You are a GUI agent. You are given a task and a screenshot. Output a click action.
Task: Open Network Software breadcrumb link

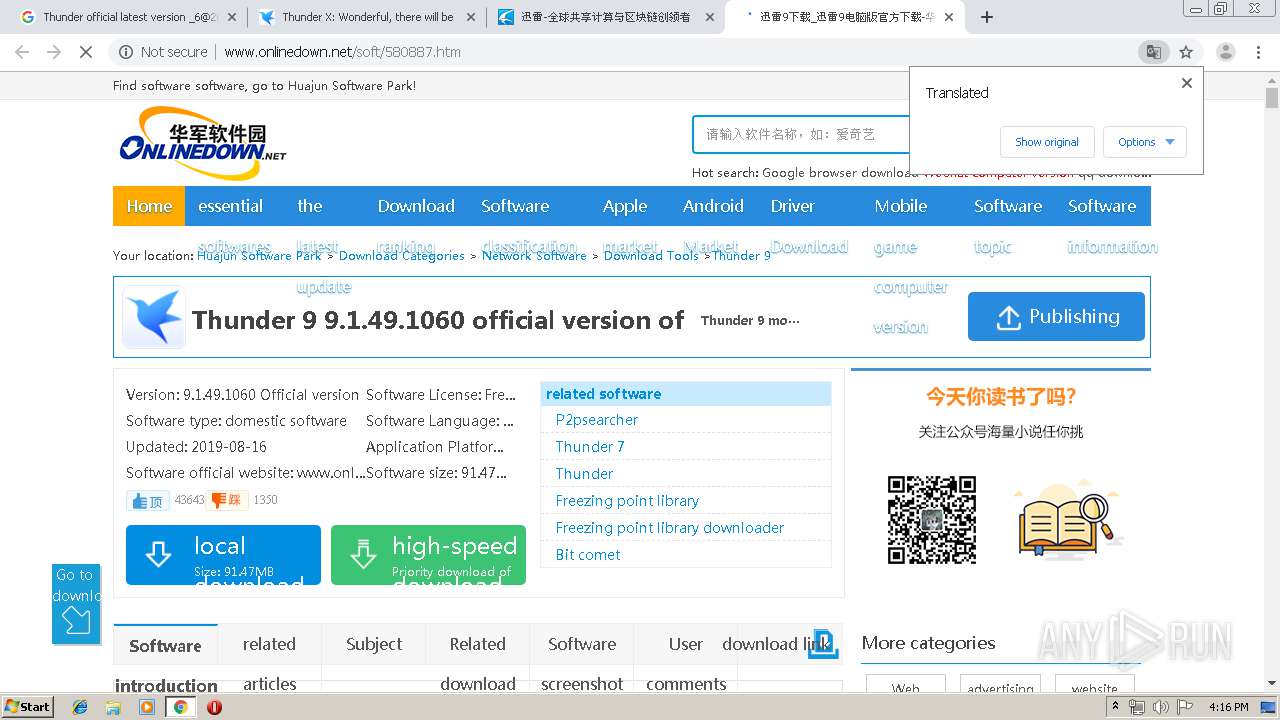(534, 256)
